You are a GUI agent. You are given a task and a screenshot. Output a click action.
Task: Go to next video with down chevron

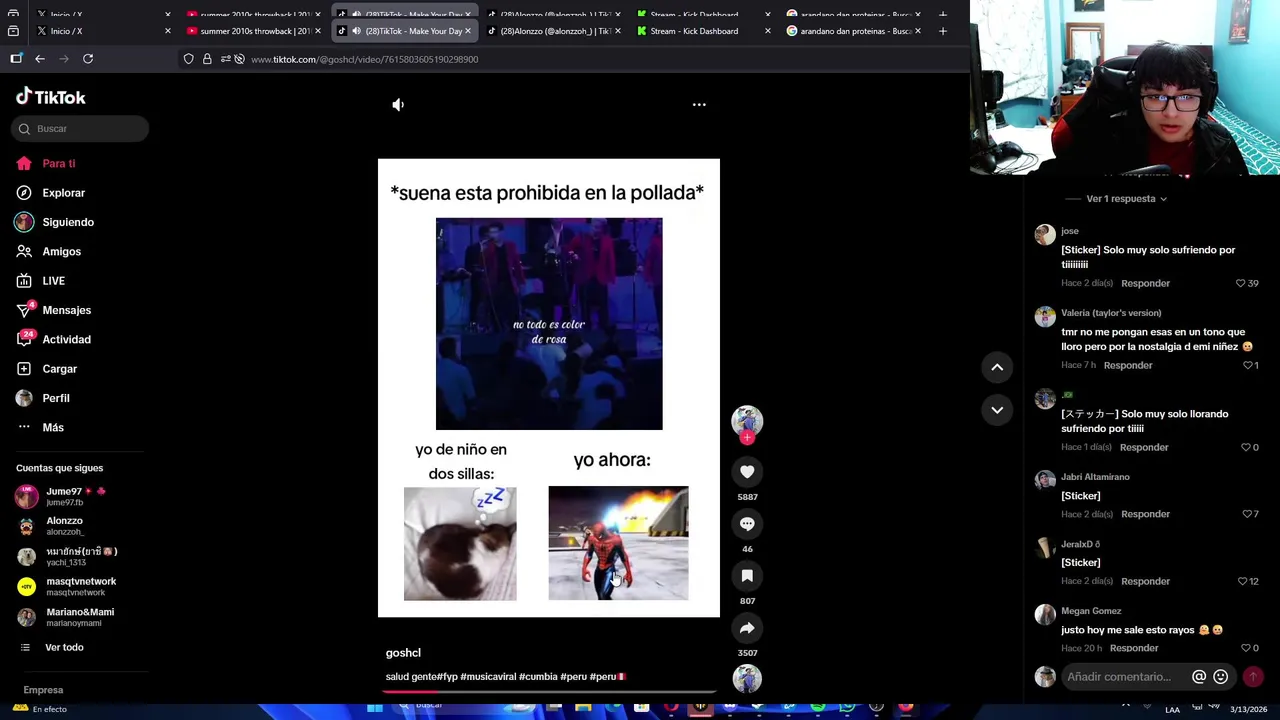tap(997, 410)
